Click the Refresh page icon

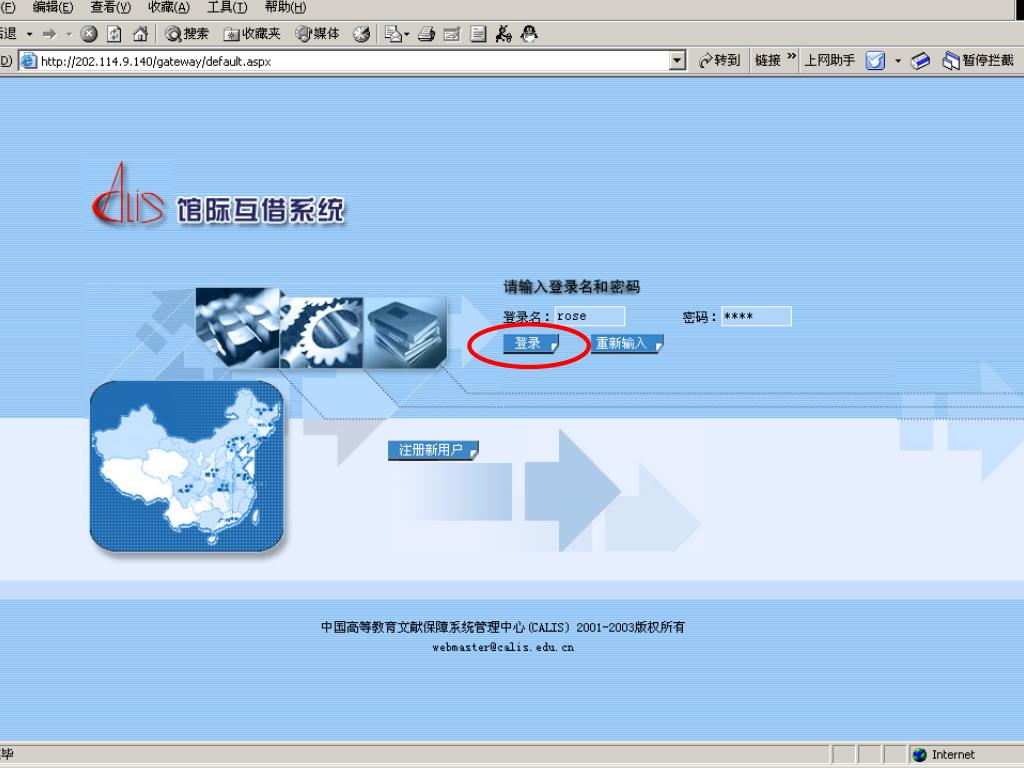(x=114, y=34)
